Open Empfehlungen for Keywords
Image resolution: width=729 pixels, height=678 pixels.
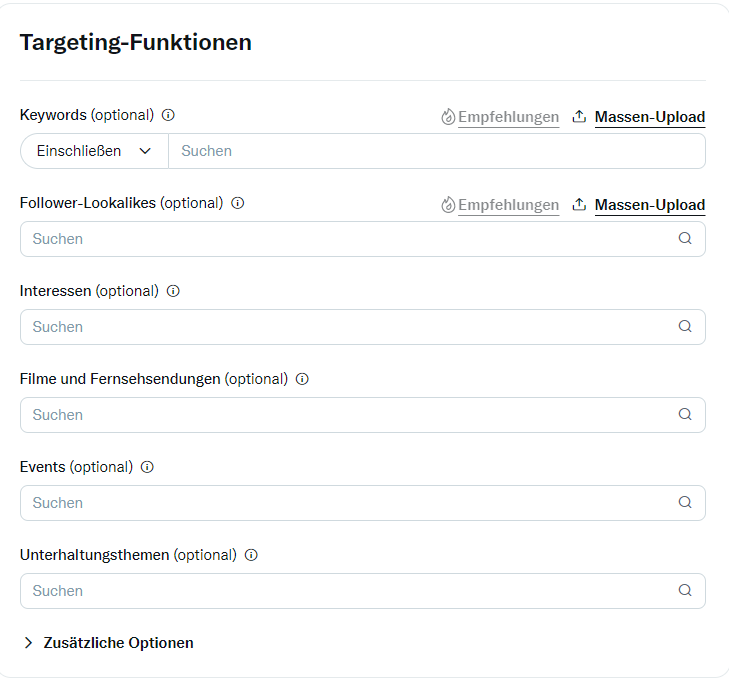click(x=508, y=117)
